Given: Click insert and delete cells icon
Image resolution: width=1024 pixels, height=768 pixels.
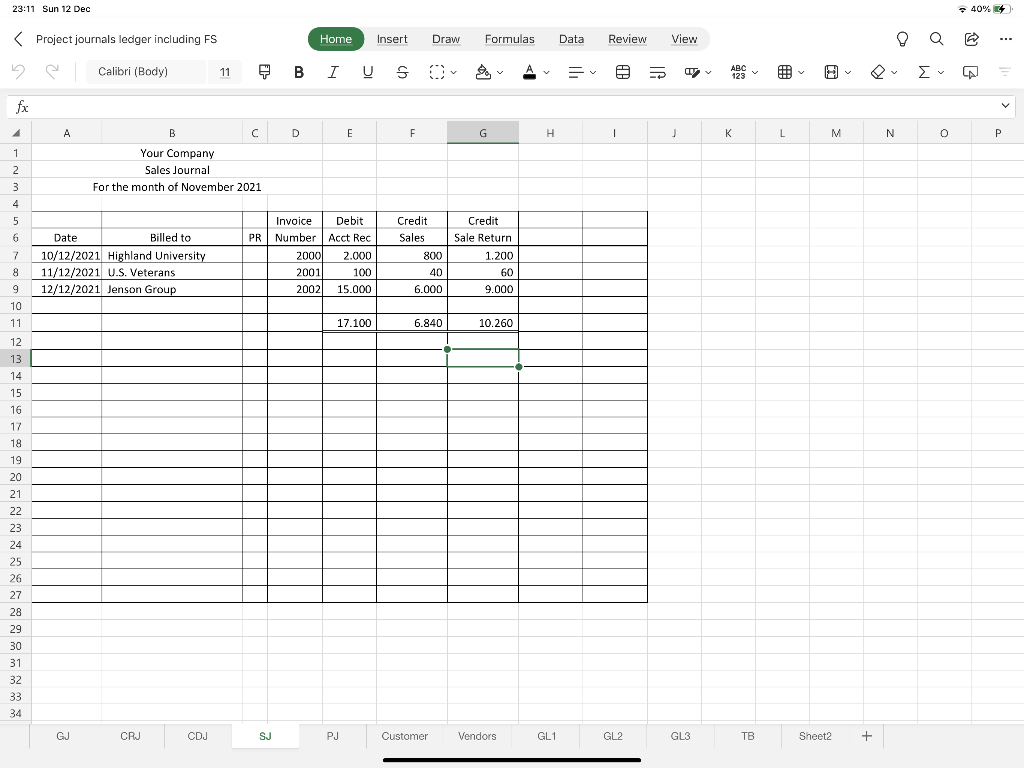Looking at the screenshot, I should click(785, 72).
